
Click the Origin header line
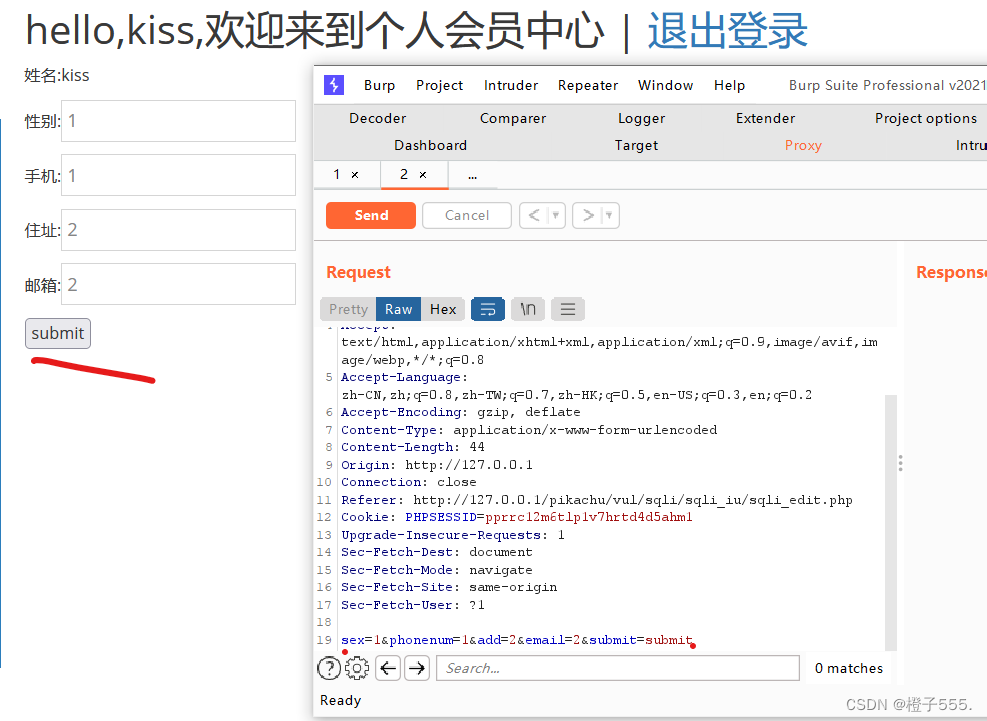437,465
